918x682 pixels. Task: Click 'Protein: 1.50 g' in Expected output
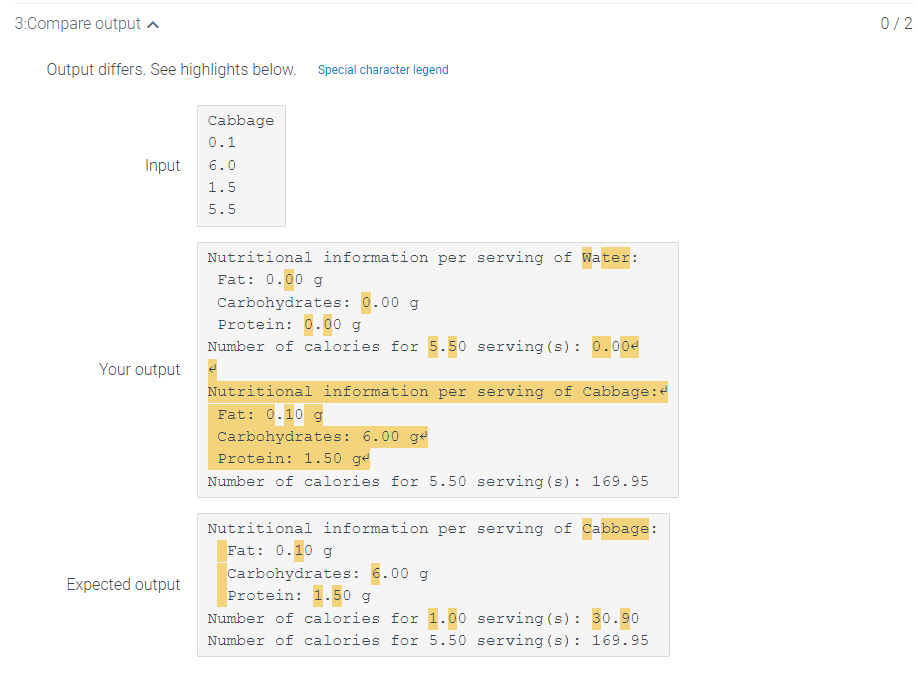point(299,596)
